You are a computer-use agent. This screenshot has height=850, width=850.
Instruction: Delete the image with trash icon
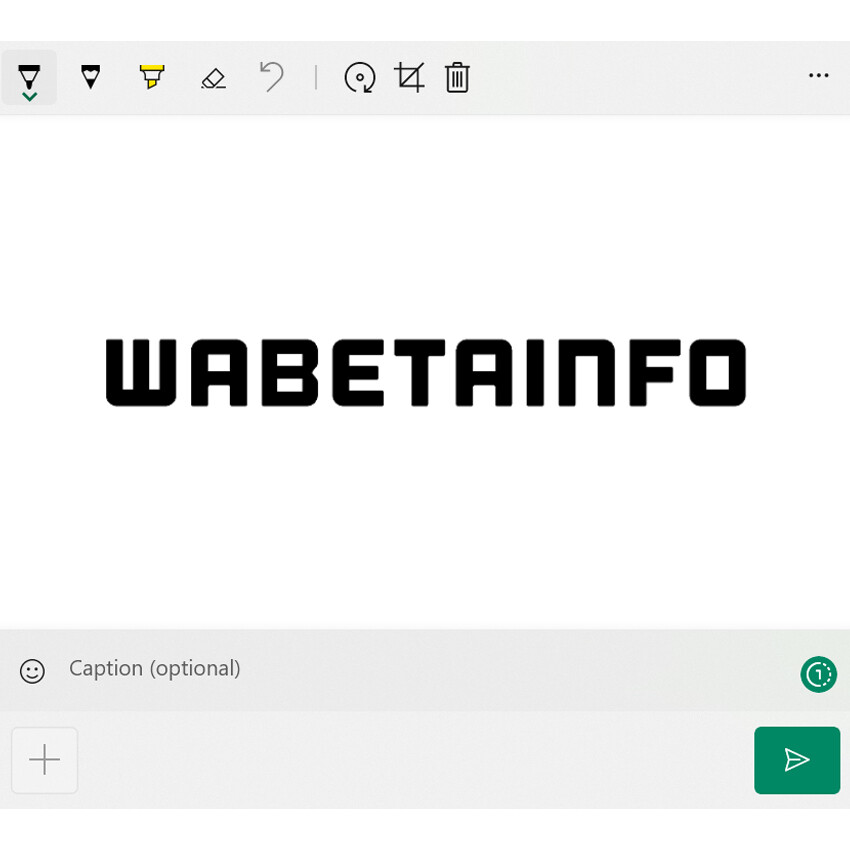click(457, 78)
